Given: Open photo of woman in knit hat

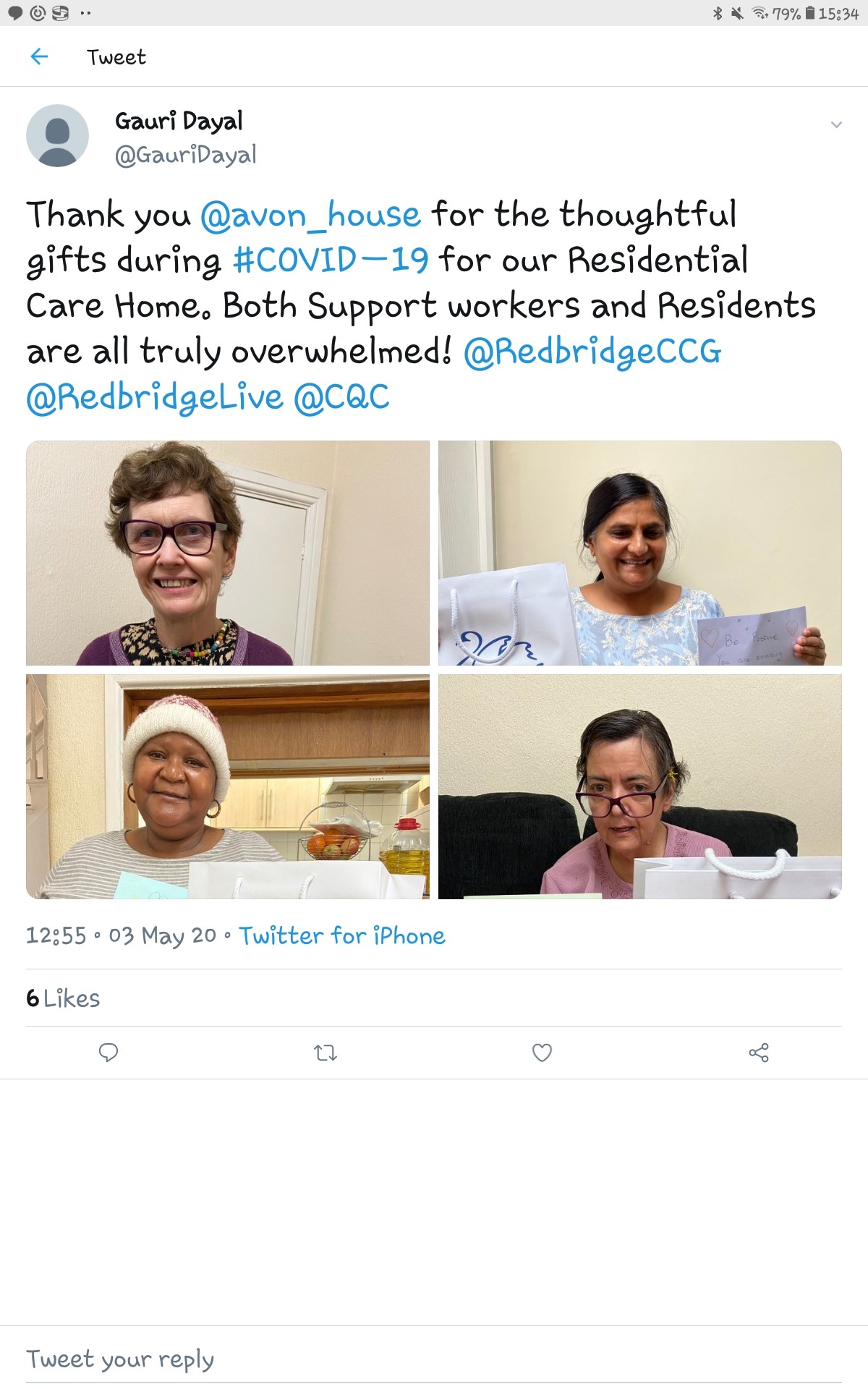Looking at the screenshot, I should pyautogui.click(x=228, y=787).
